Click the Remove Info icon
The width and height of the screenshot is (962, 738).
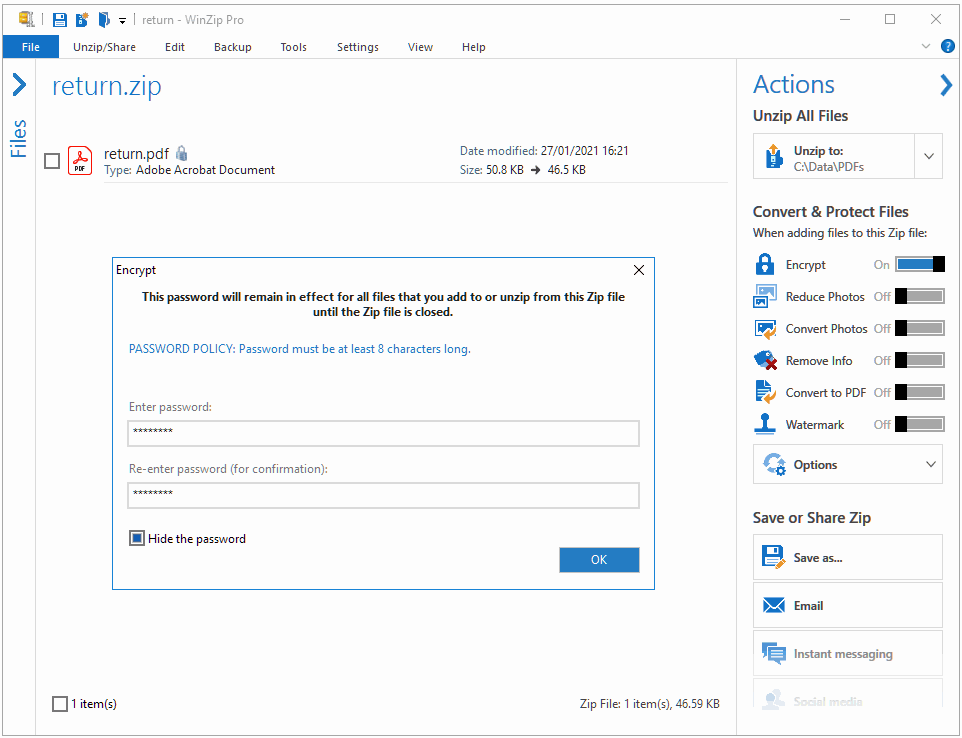(x=765, y=360)
